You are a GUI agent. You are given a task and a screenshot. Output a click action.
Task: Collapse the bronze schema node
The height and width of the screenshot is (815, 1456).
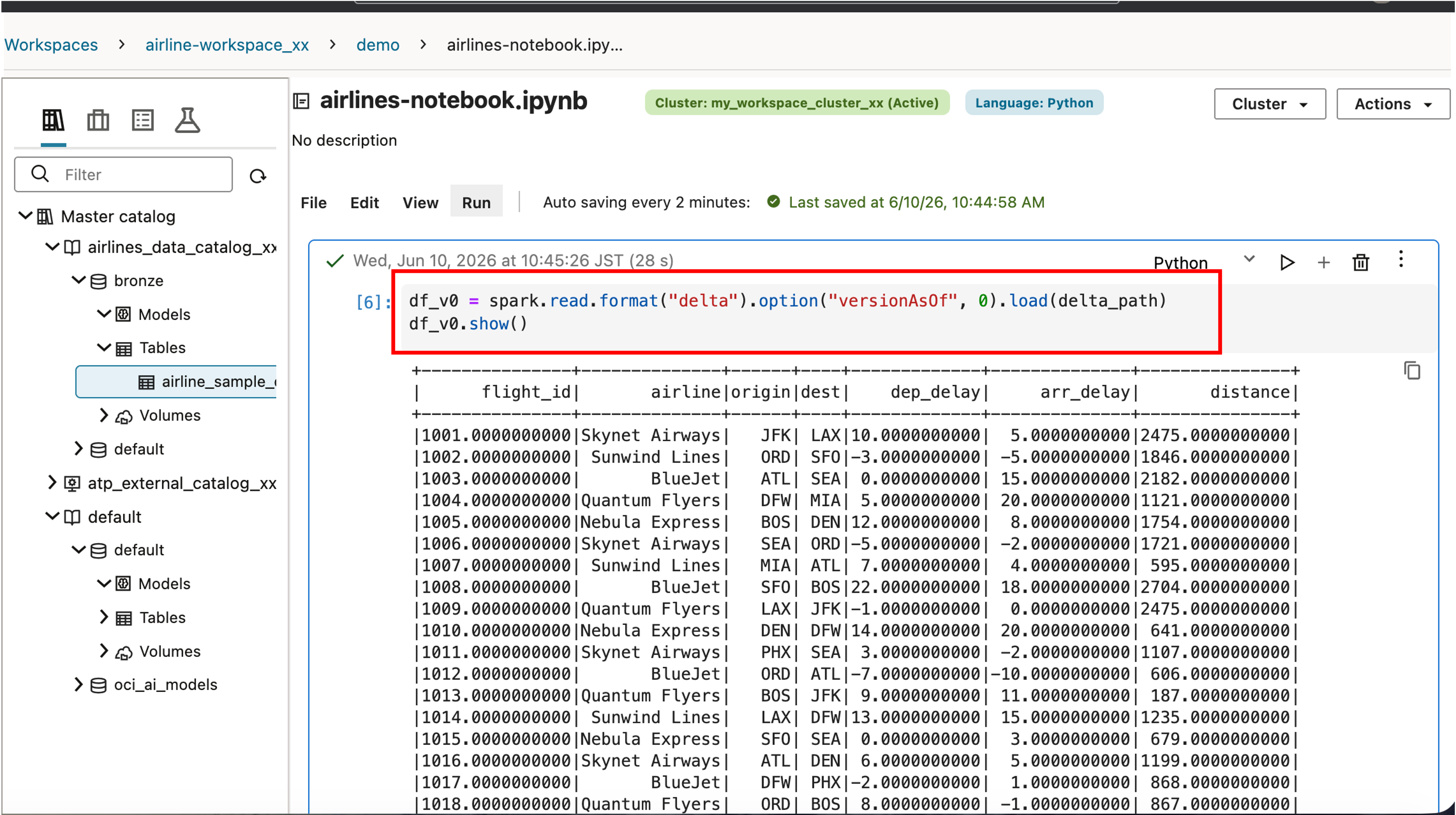pyautogui.click(x=79, y=280)
